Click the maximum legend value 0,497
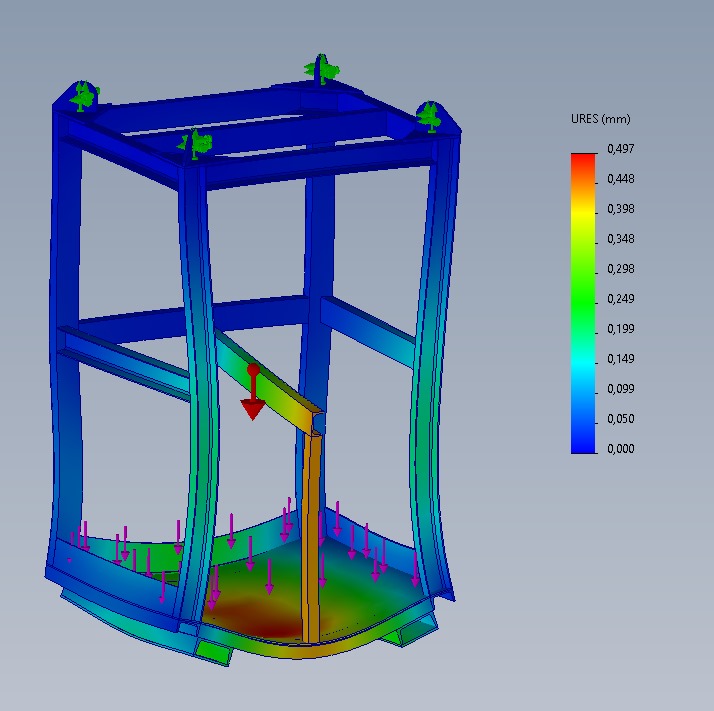This screenshot has width=714, height=711. (621, 149)
